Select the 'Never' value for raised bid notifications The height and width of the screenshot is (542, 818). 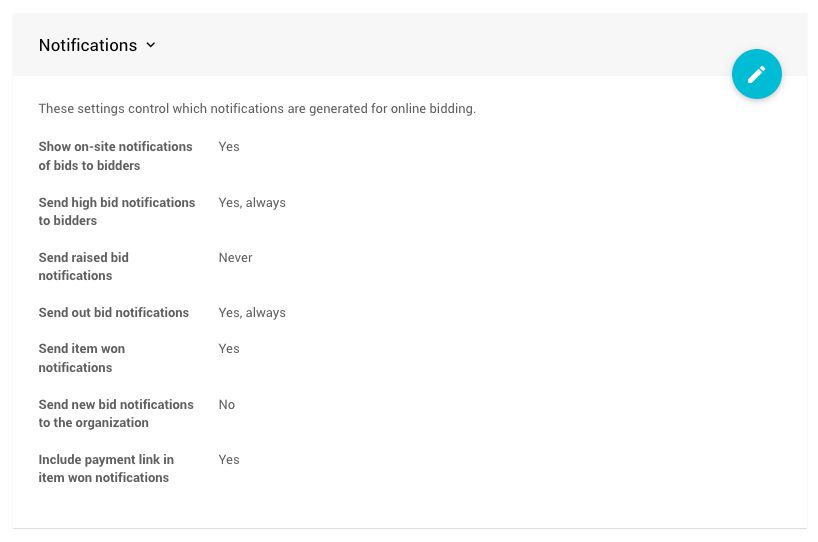pos(235,258)
